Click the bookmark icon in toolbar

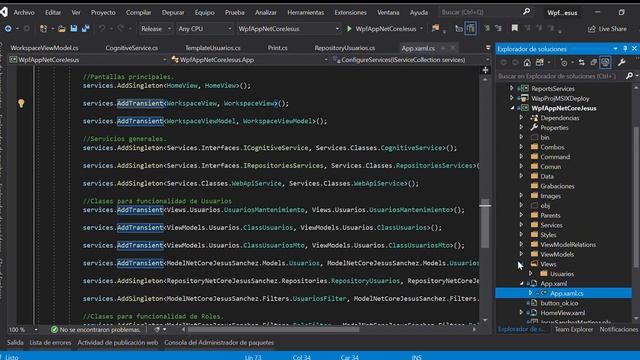(x=514, y=28)
